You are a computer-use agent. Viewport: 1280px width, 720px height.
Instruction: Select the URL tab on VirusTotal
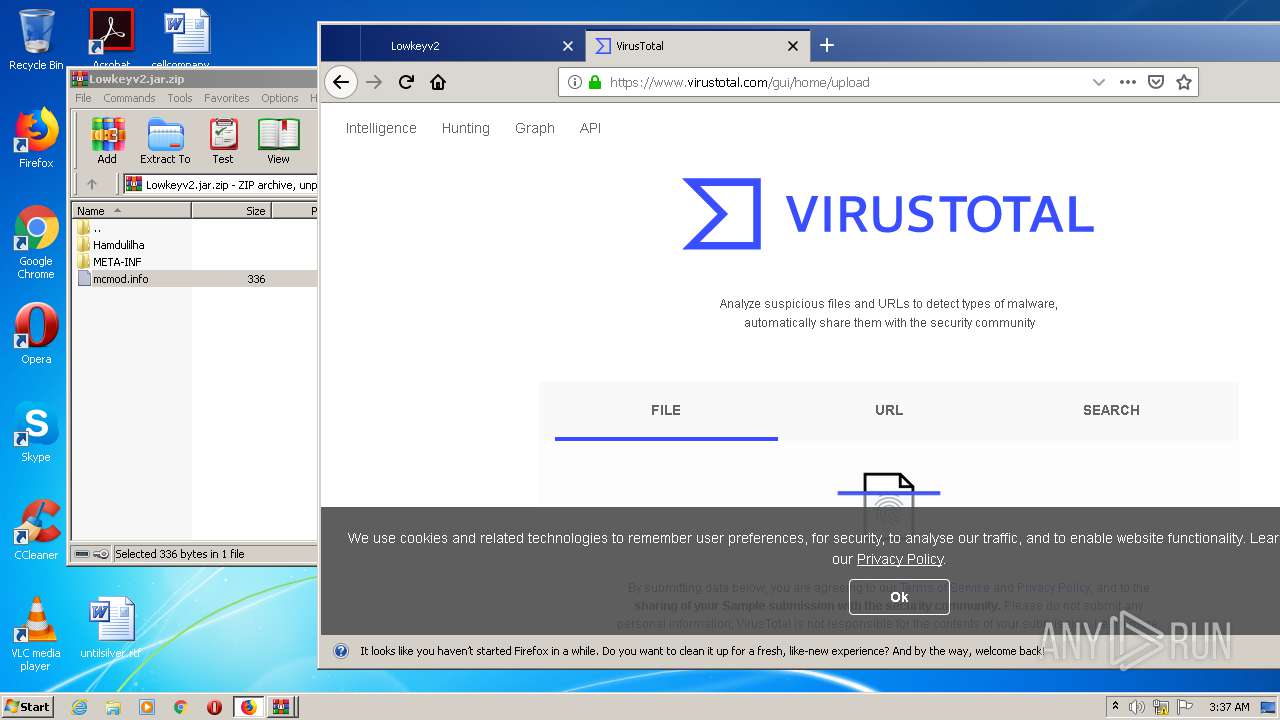click(x=889, y=410)
